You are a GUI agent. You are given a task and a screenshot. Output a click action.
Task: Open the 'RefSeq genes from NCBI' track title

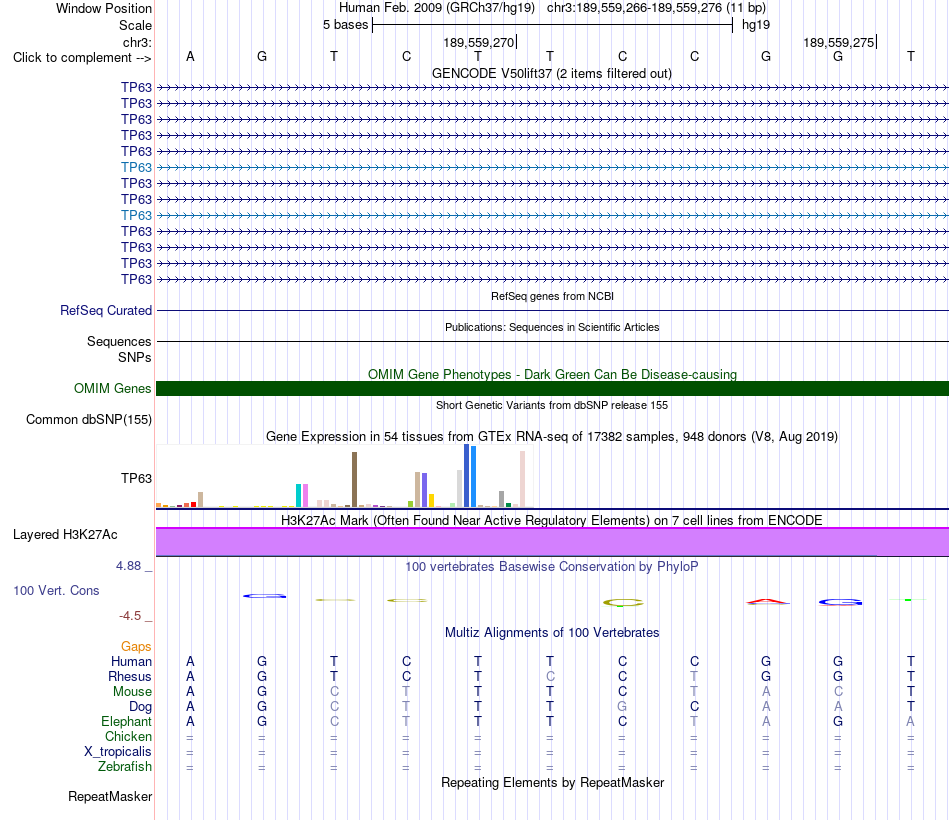pos(552,296)
